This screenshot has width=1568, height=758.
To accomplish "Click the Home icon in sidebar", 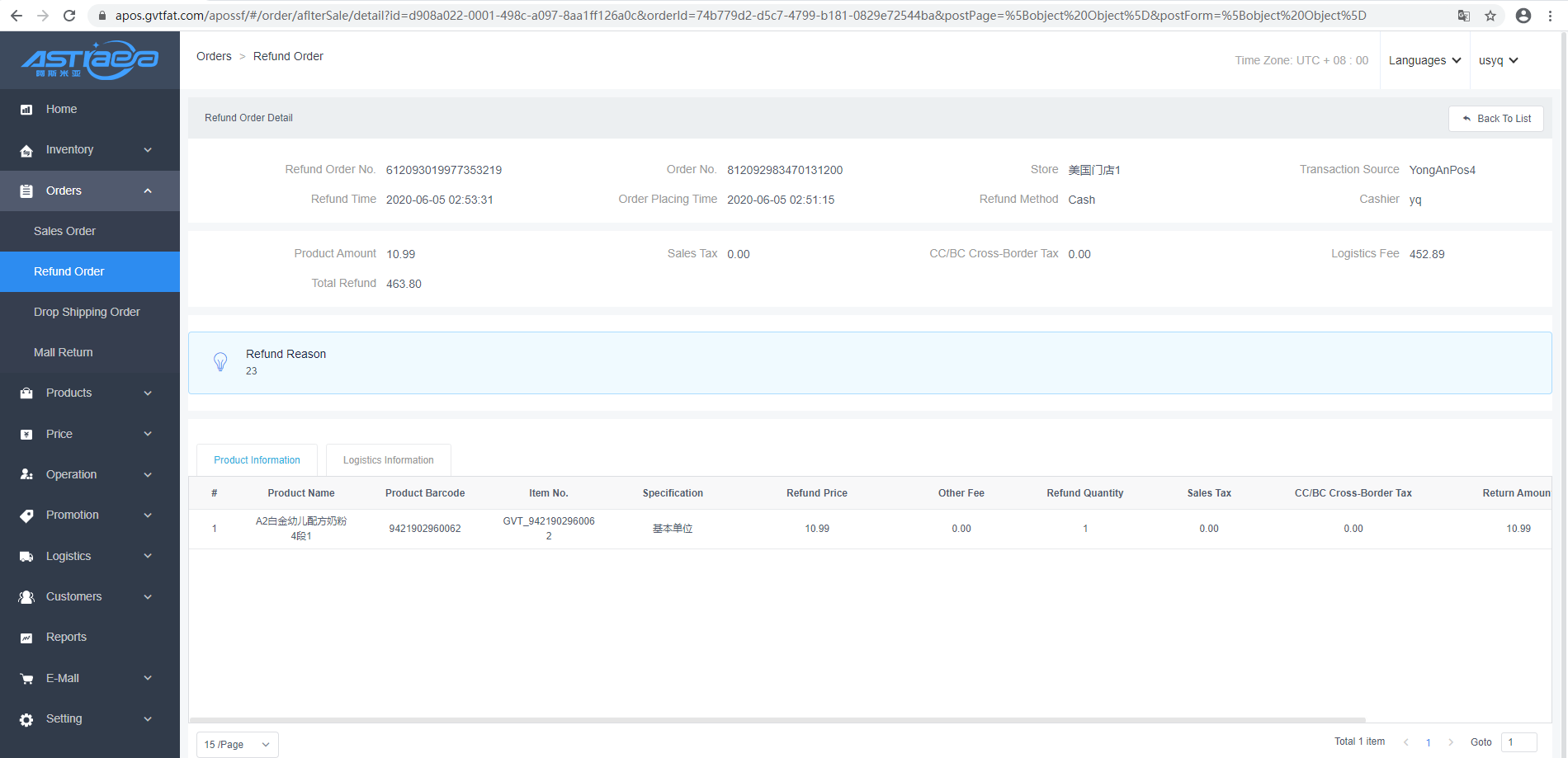I will (x=26, y=110).
